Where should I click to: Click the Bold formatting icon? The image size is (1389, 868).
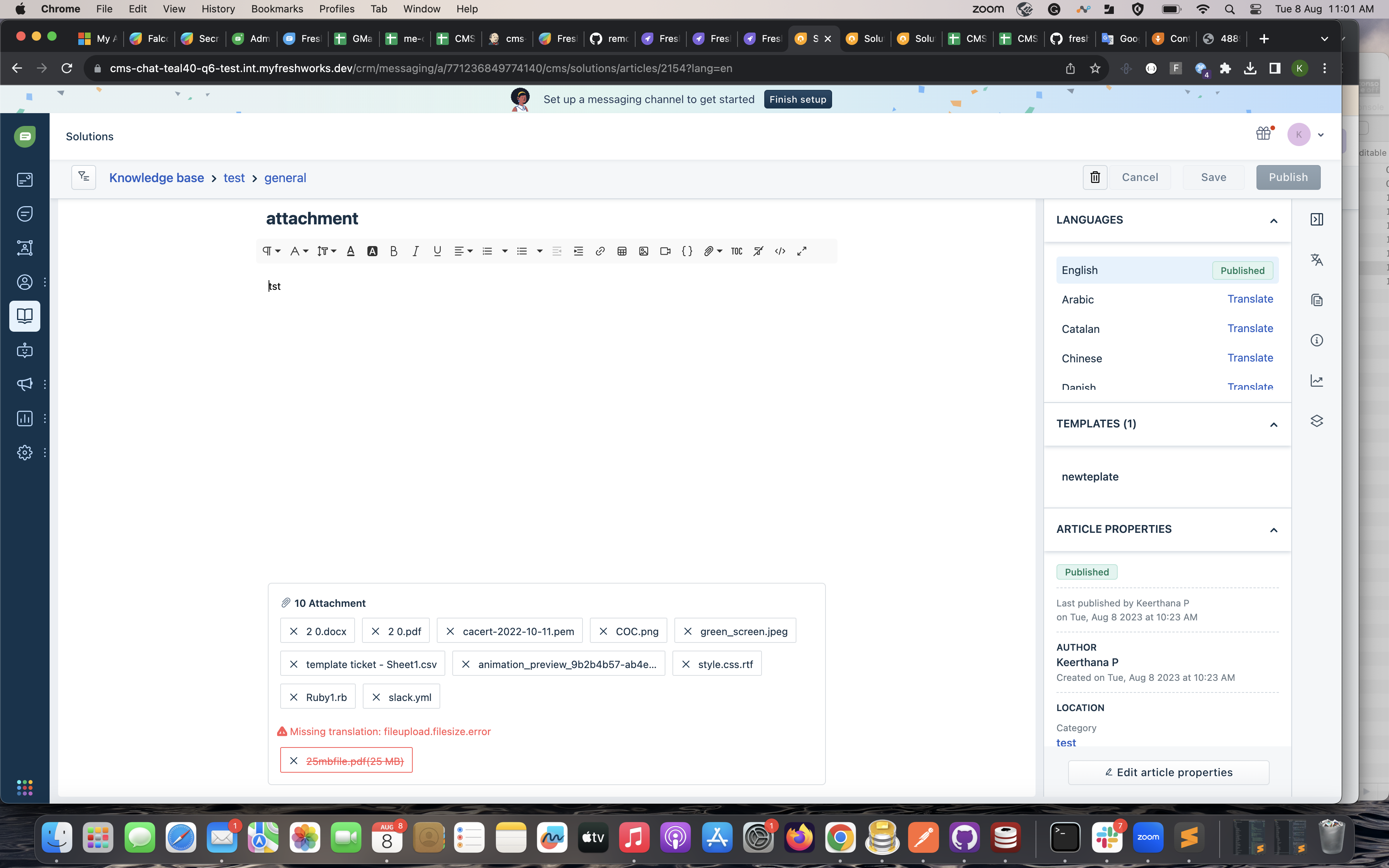point(394,251)
